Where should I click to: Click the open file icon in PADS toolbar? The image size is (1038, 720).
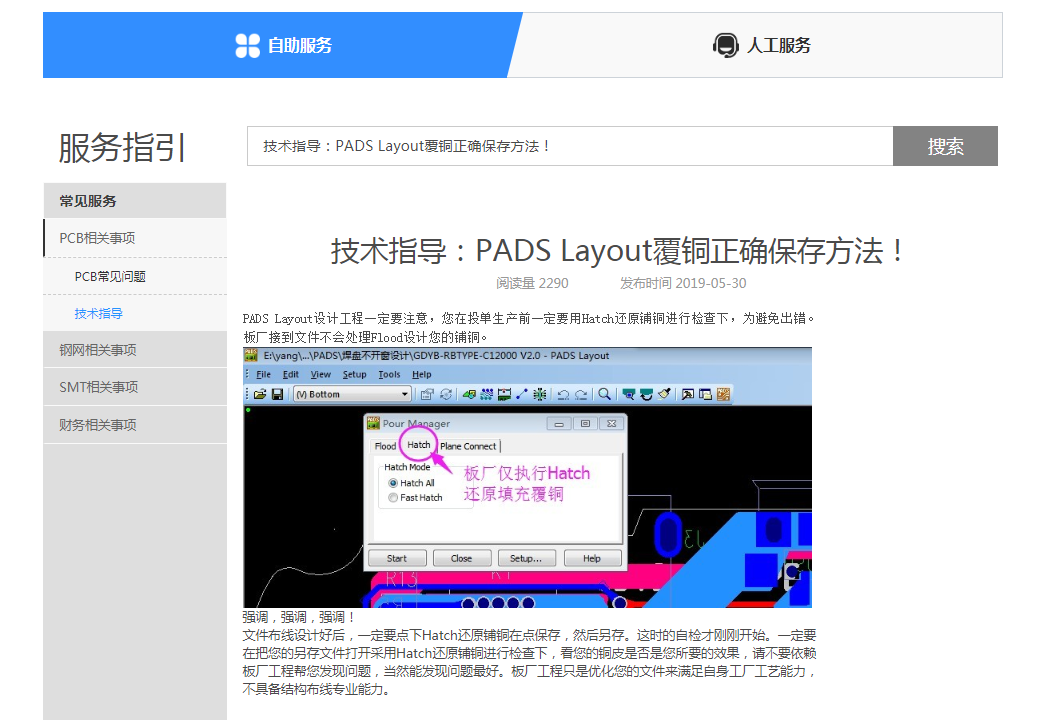tap(260, 395)
